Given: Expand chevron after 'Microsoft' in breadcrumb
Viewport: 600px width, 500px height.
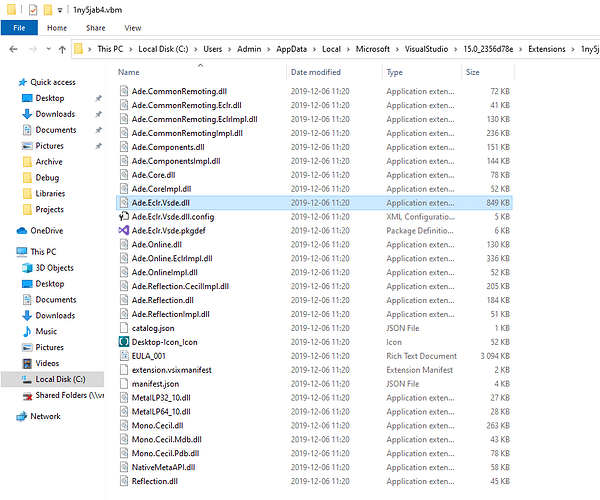Looking at the screenshot, I should point(397,49).
